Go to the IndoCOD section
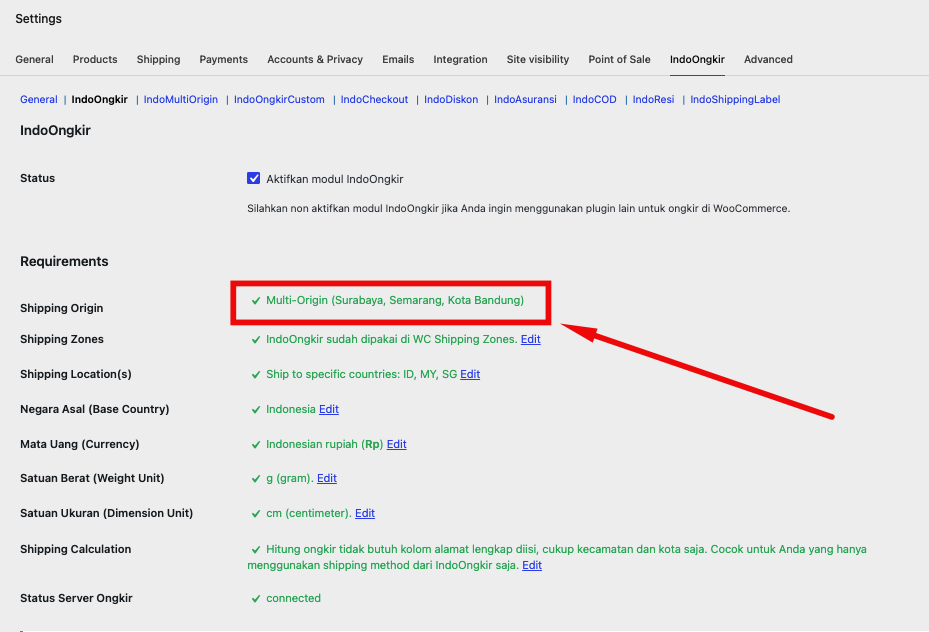 tap(594, 100)
